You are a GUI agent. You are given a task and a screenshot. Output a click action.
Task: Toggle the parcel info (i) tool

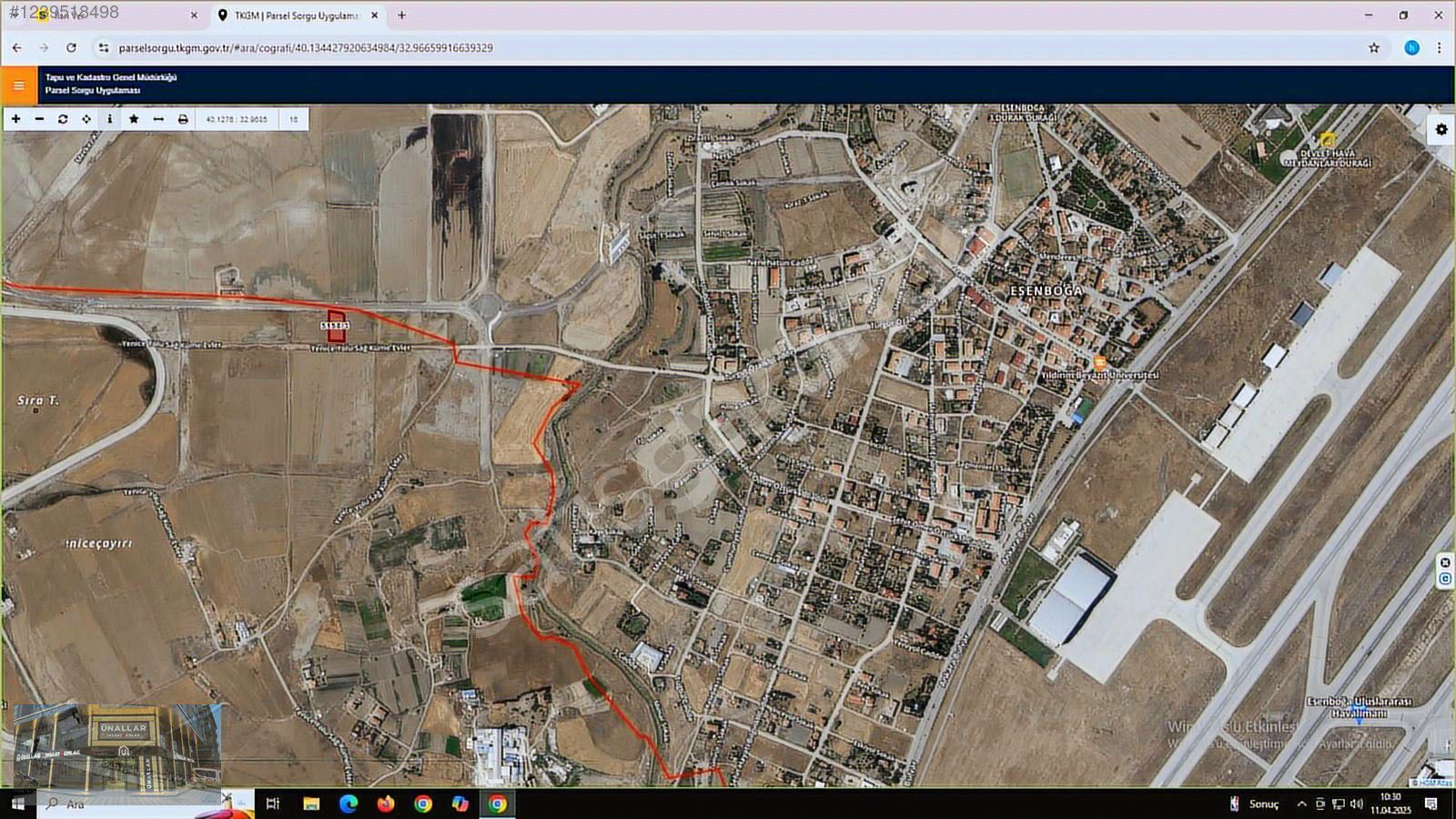(110, 119)
